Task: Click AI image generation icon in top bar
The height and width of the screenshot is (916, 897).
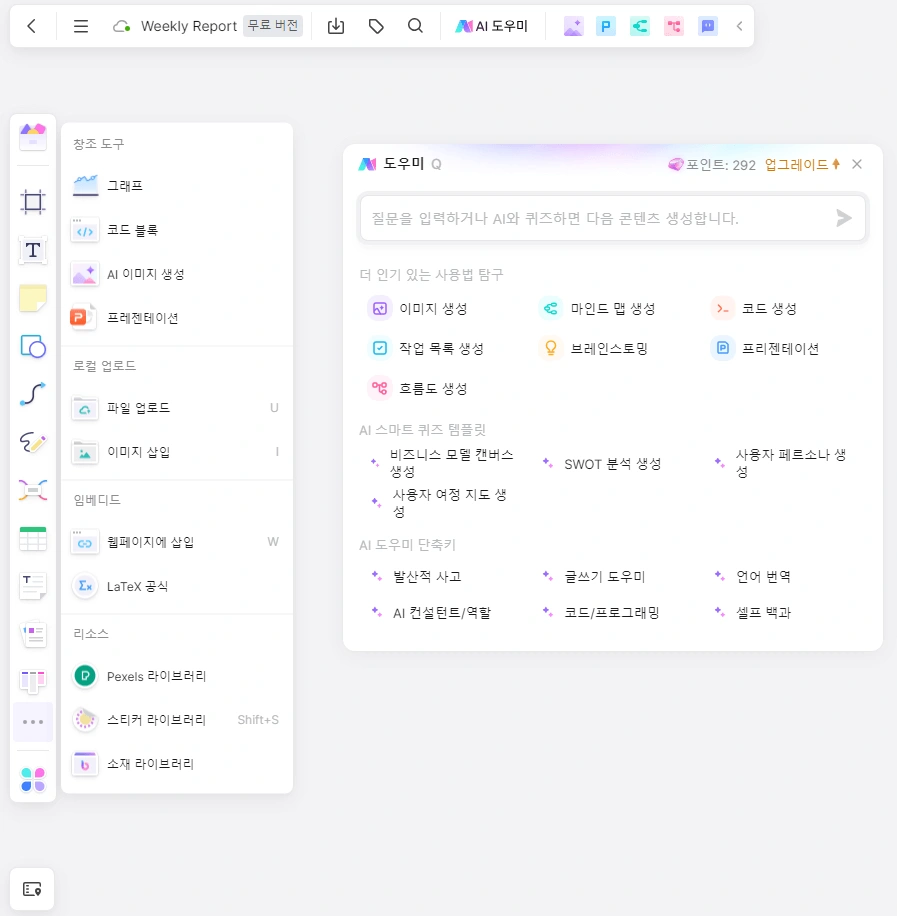Action: pos(573,26)
